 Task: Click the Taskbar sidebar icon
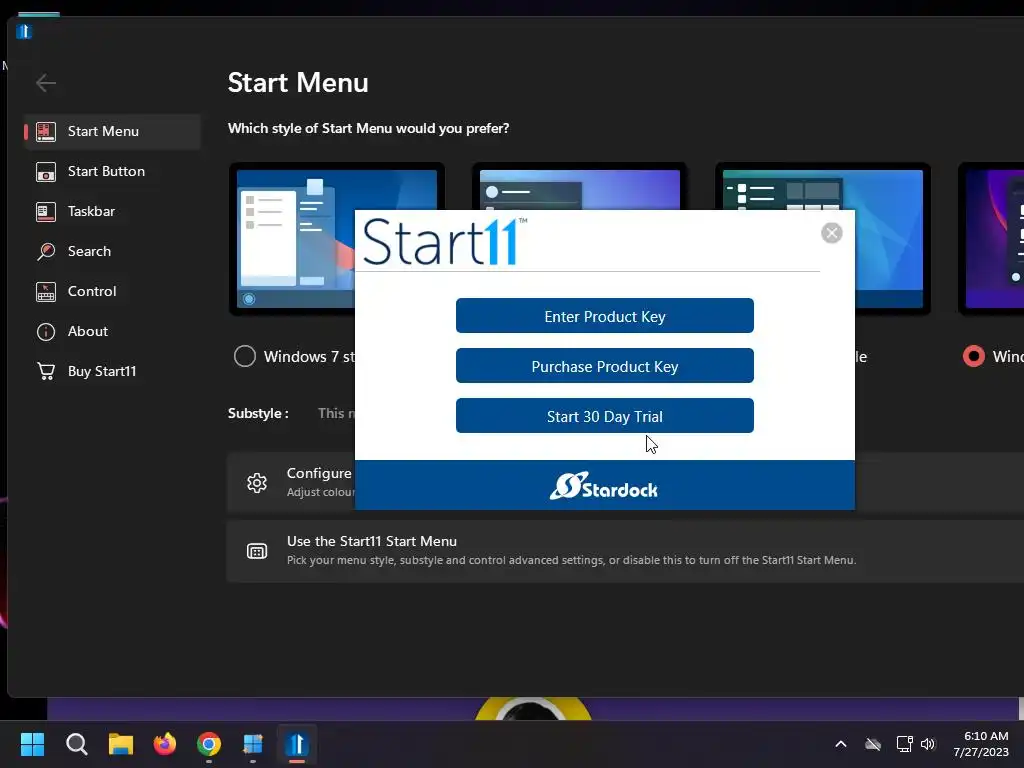[x=46, y=212]
